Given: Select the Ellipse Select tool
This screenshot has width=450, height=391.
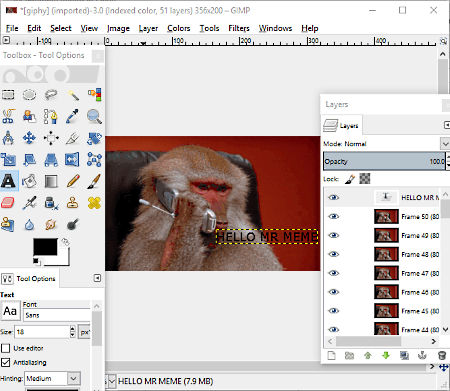Looking at the screenshot, I should pos(29,95).
